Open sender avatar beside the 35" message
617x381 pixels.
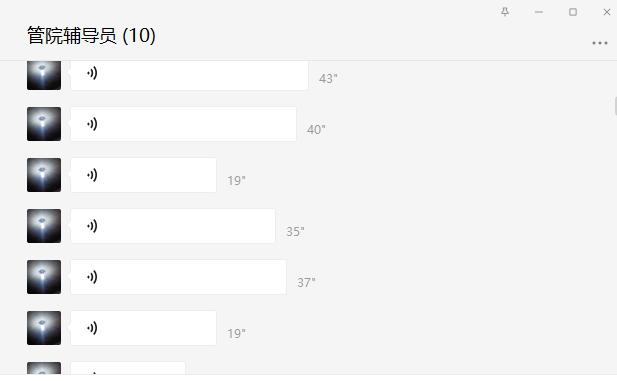coord(44,226)
